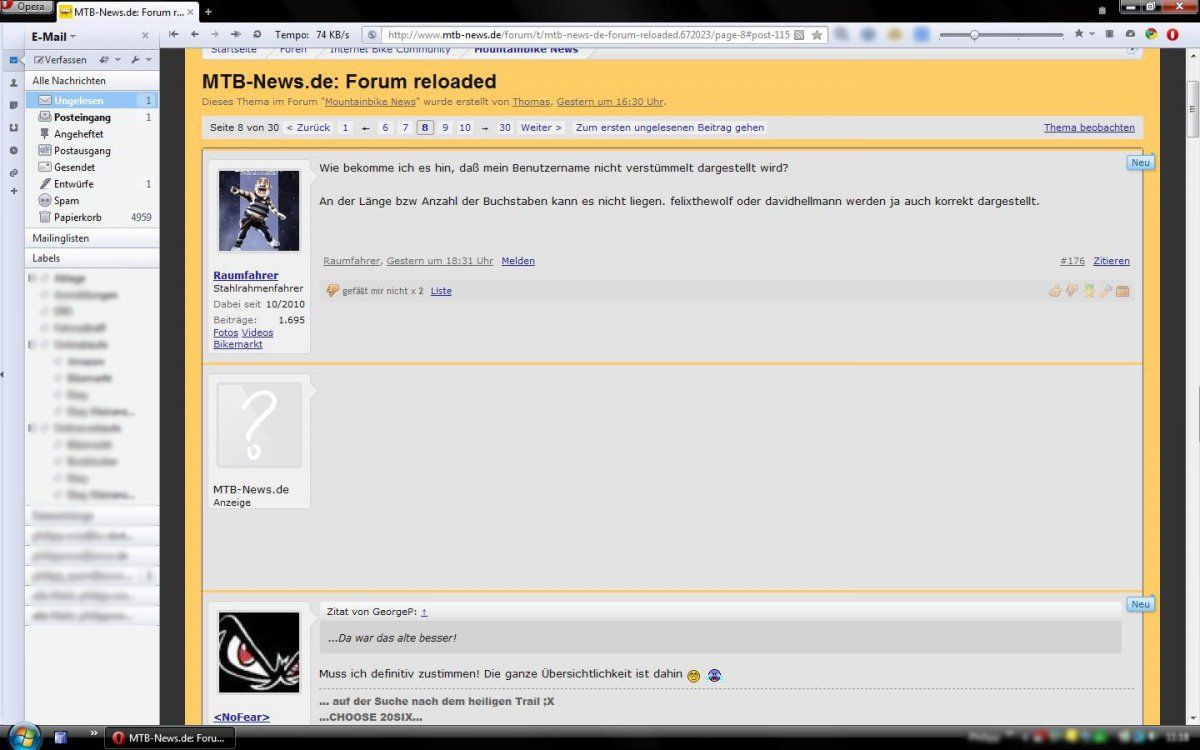Select the Postausgang mail folder
1200x750 pixels.
point(92,150)
